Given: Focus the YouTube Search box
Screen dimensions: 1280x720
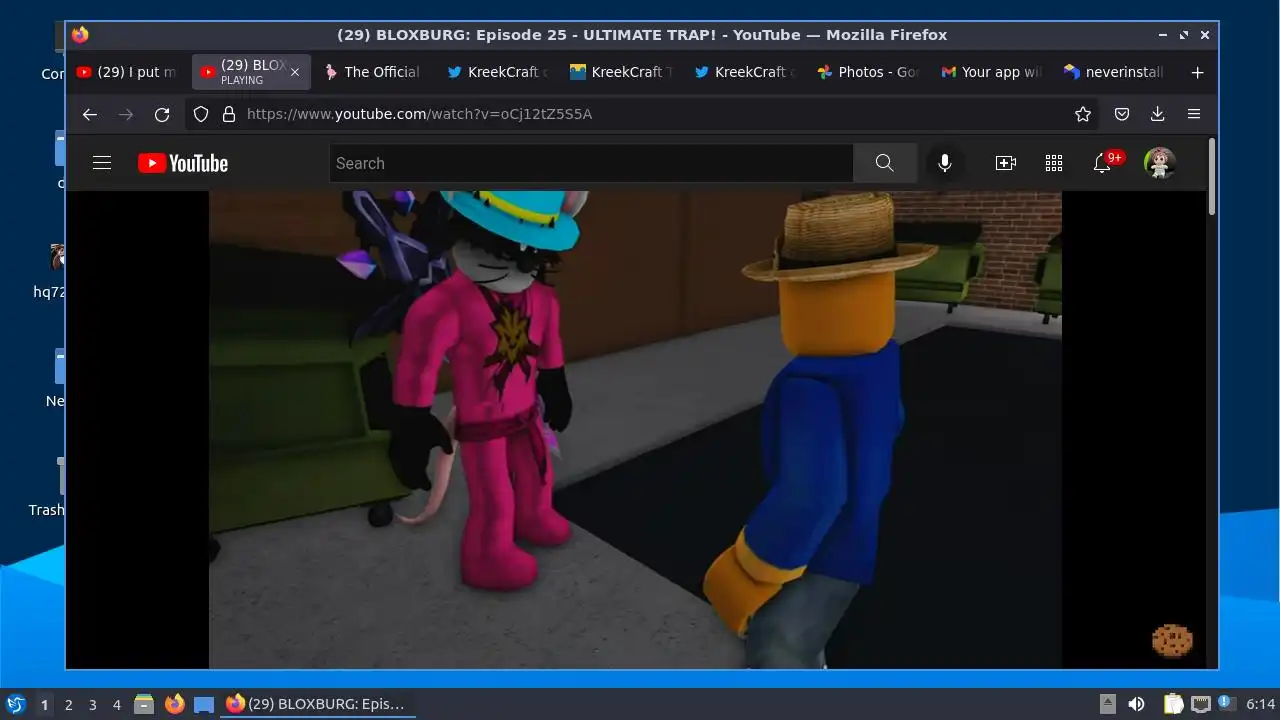Looking at the screenshot, I should point(591,163).
